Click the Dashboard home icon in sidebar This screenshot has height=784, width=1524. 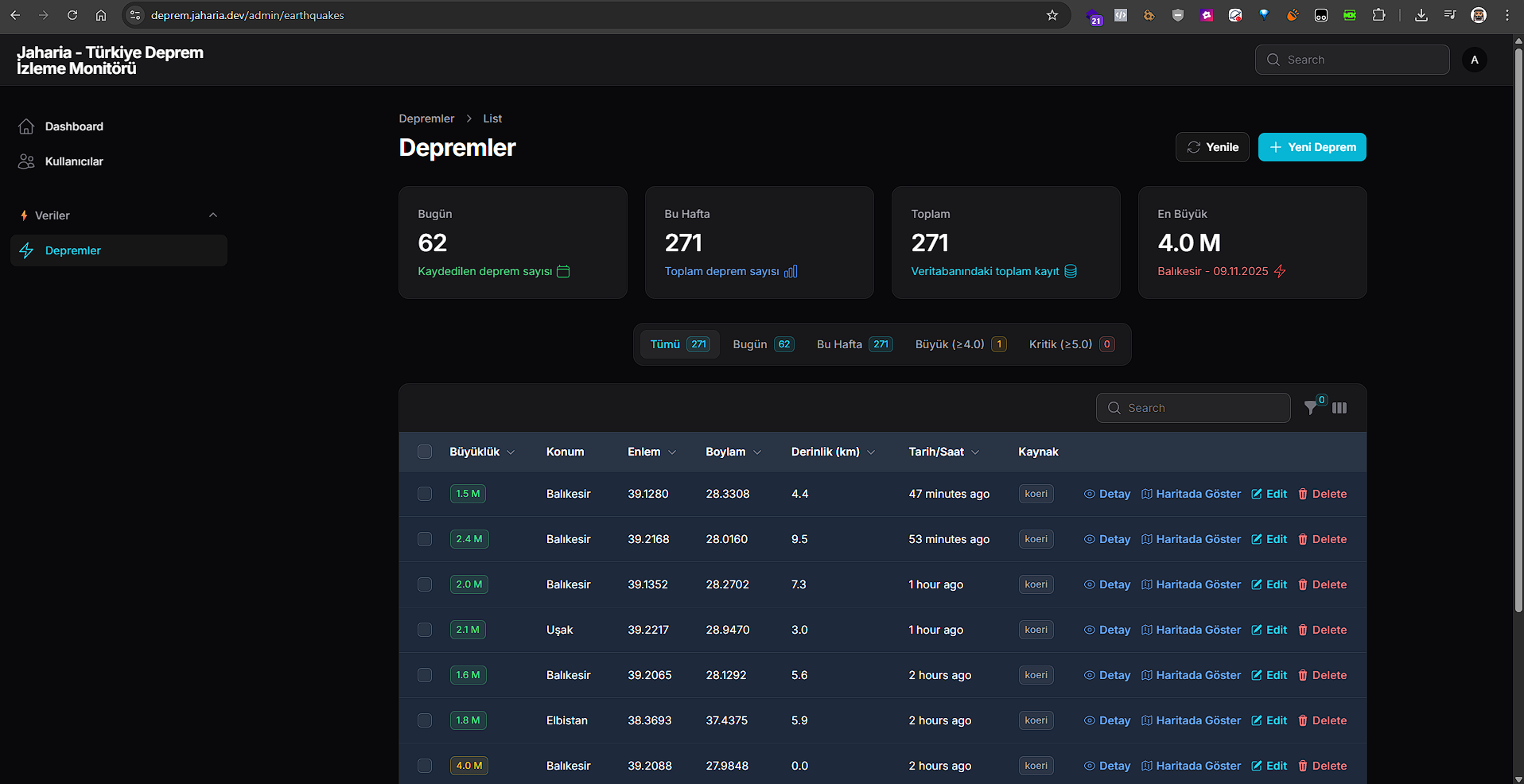pyautogui.click(x=26, y=126)
